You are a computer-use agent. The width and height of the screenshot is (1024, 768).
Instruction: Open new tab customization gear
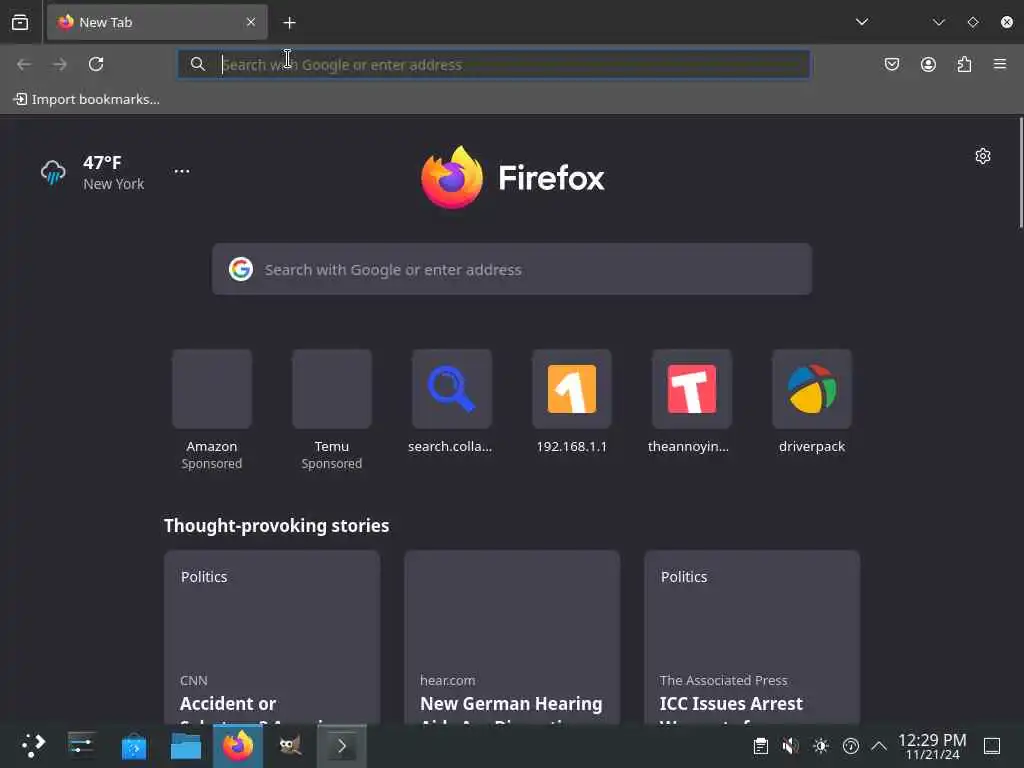pyautogui.click(x=983, y=156)
